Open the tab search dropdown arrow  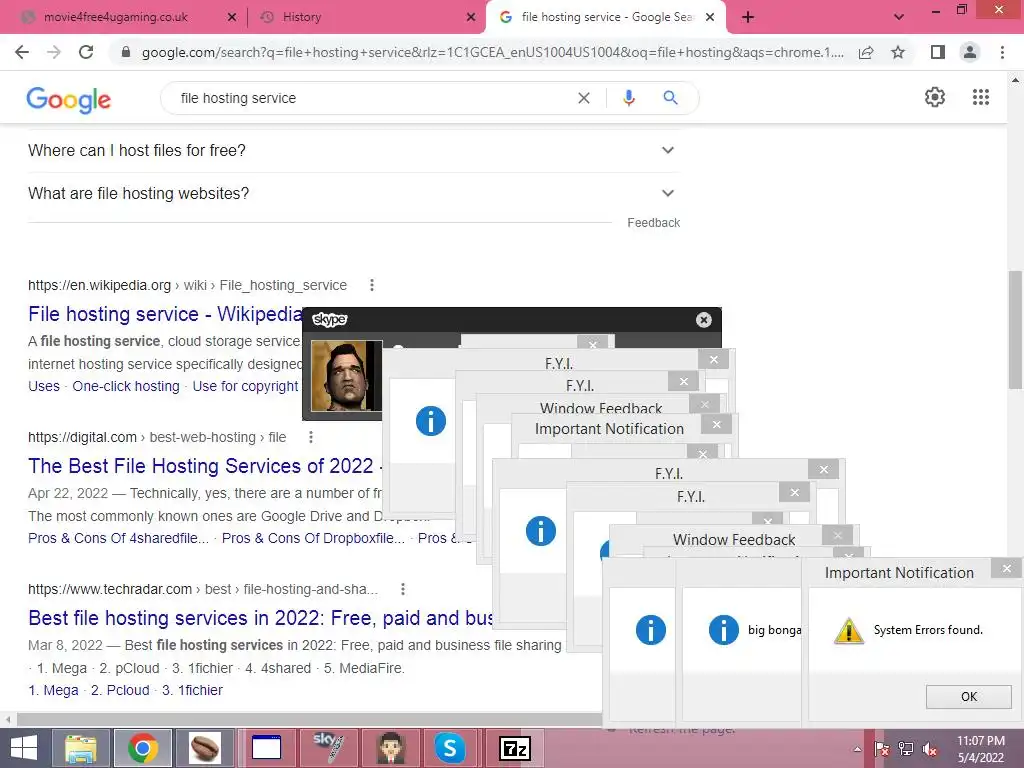click(x=899, y=17)
